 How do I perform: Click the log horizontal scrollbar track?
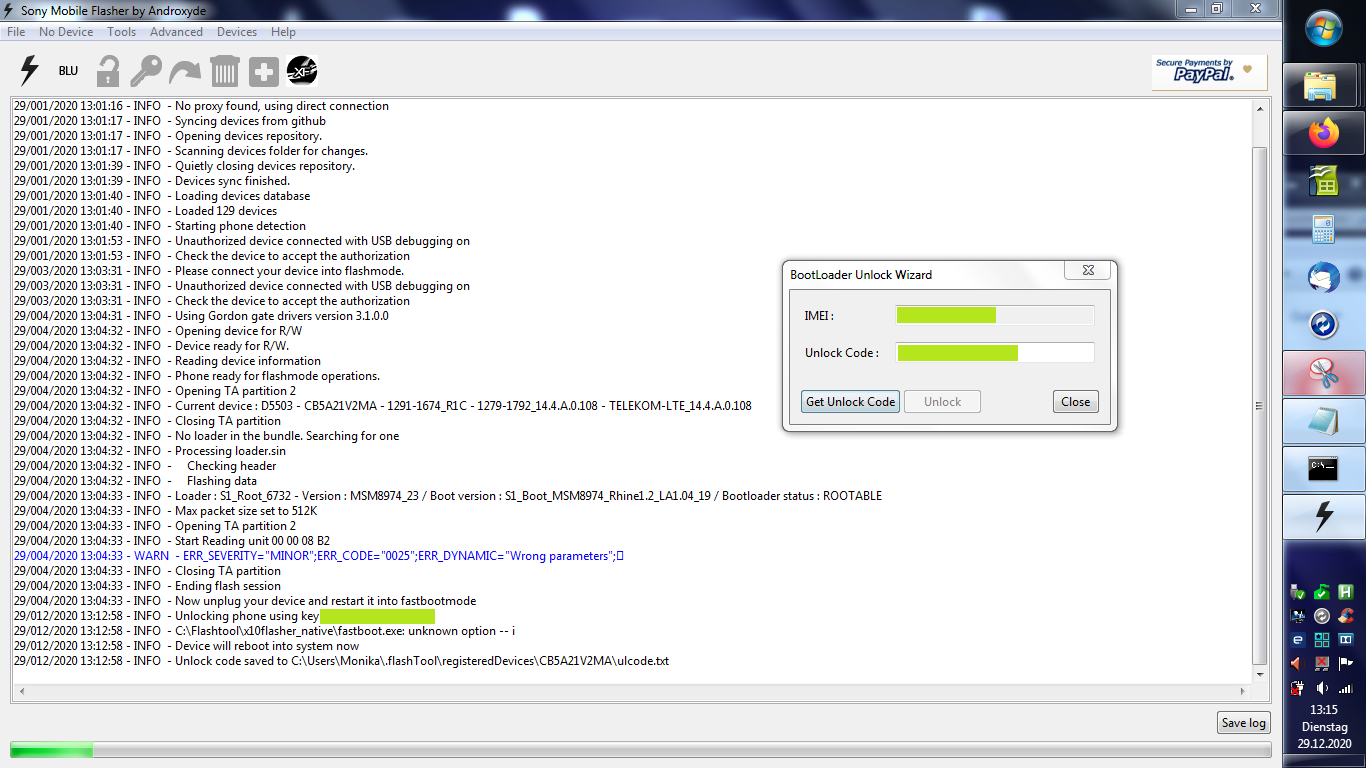coord(632,692)
